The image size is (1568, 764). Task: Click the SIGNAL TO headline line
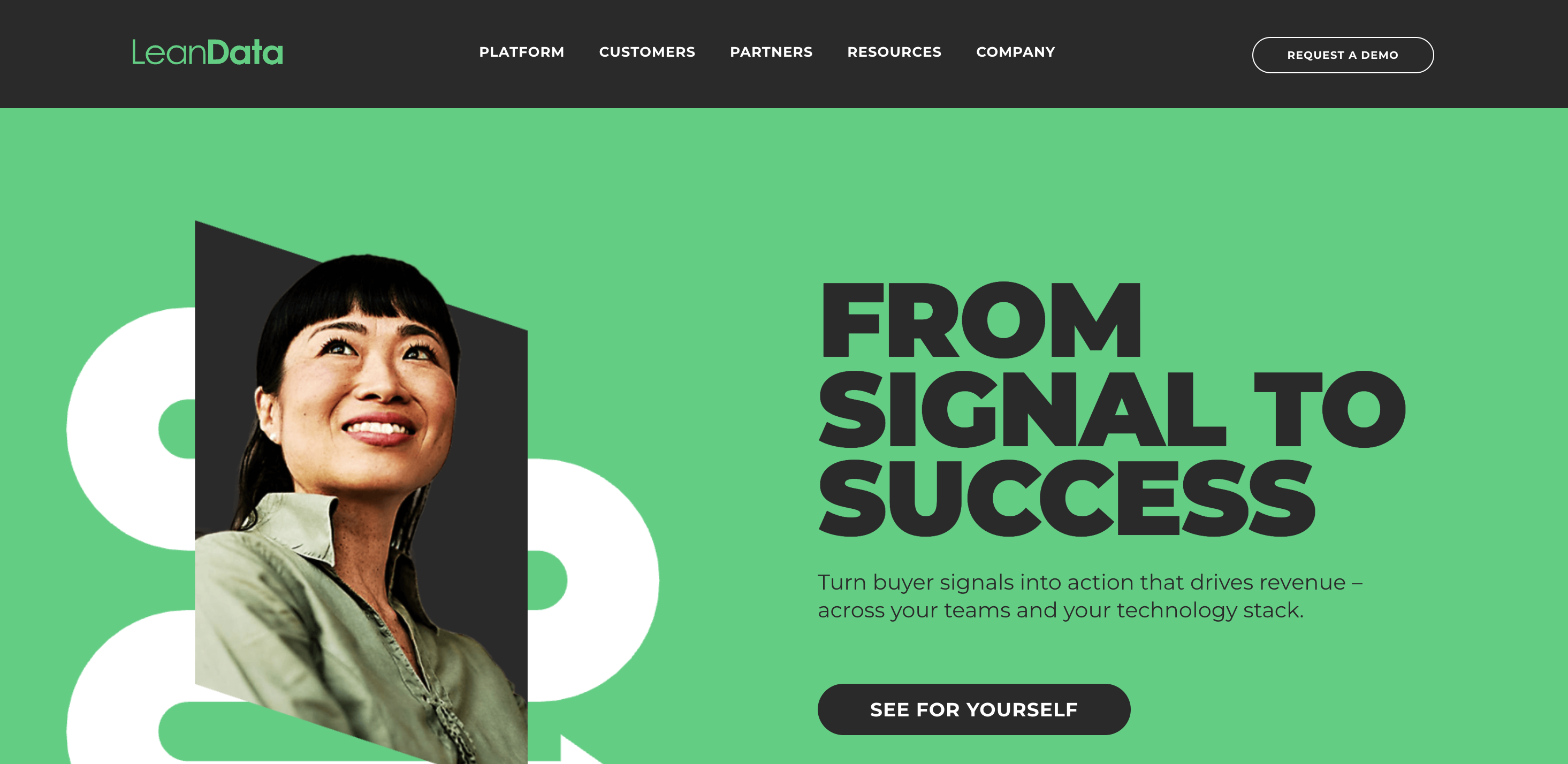(1112, 409)
